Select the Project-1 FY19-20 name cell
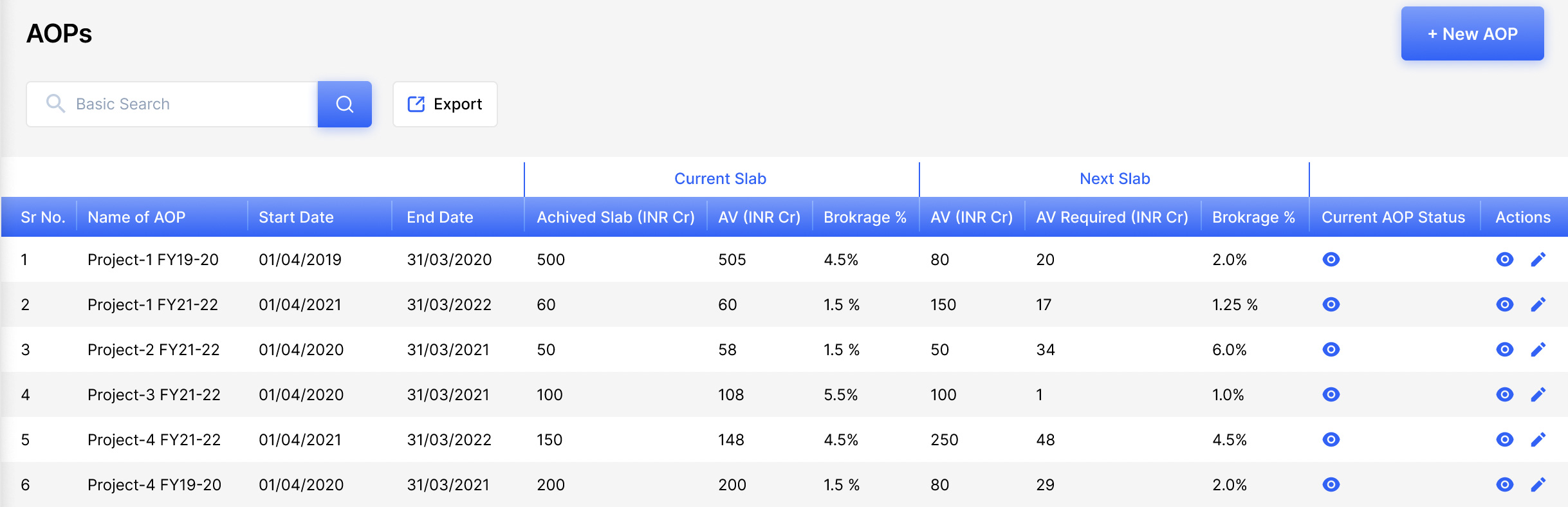1568x507 pixels. pyautogui.click(x=153, y=259)
